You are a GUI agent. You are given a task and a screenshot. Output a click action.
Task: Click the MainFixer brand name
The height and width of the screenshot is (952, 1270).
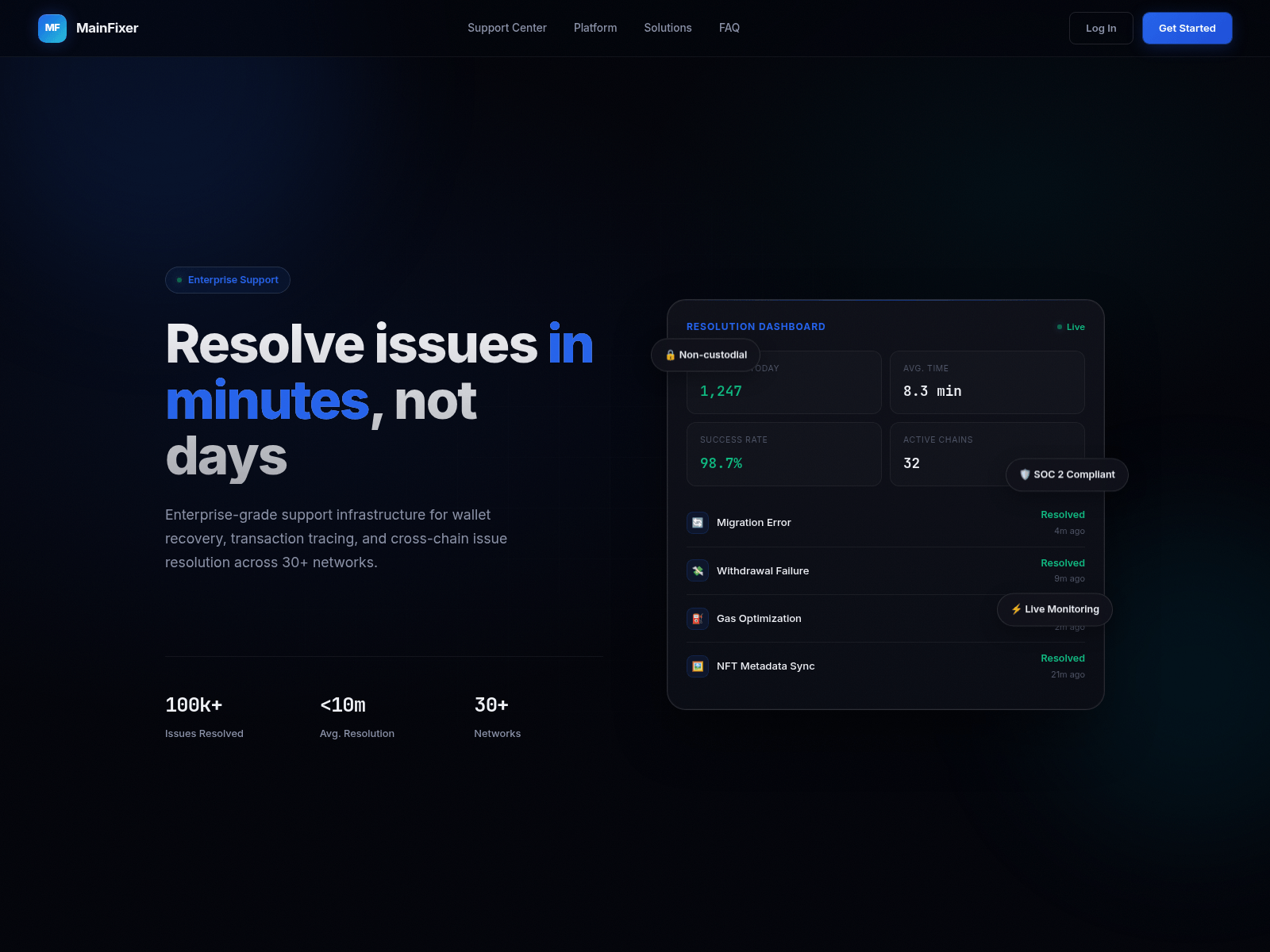(x=107, y=28)
